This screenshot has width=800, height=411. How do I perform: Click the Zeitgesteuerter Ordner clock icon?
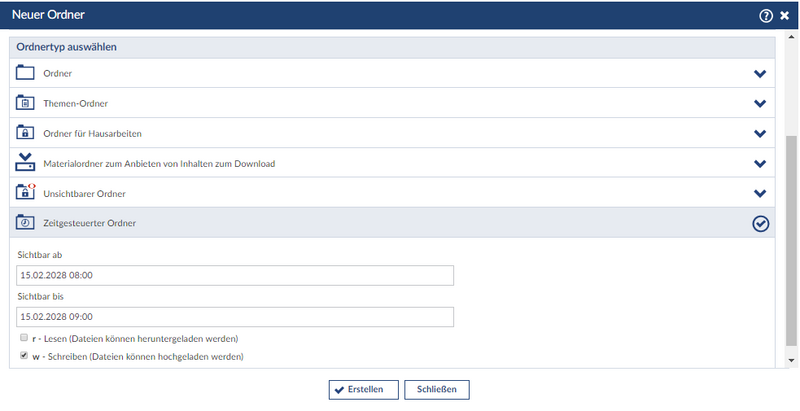coord(25,222)
